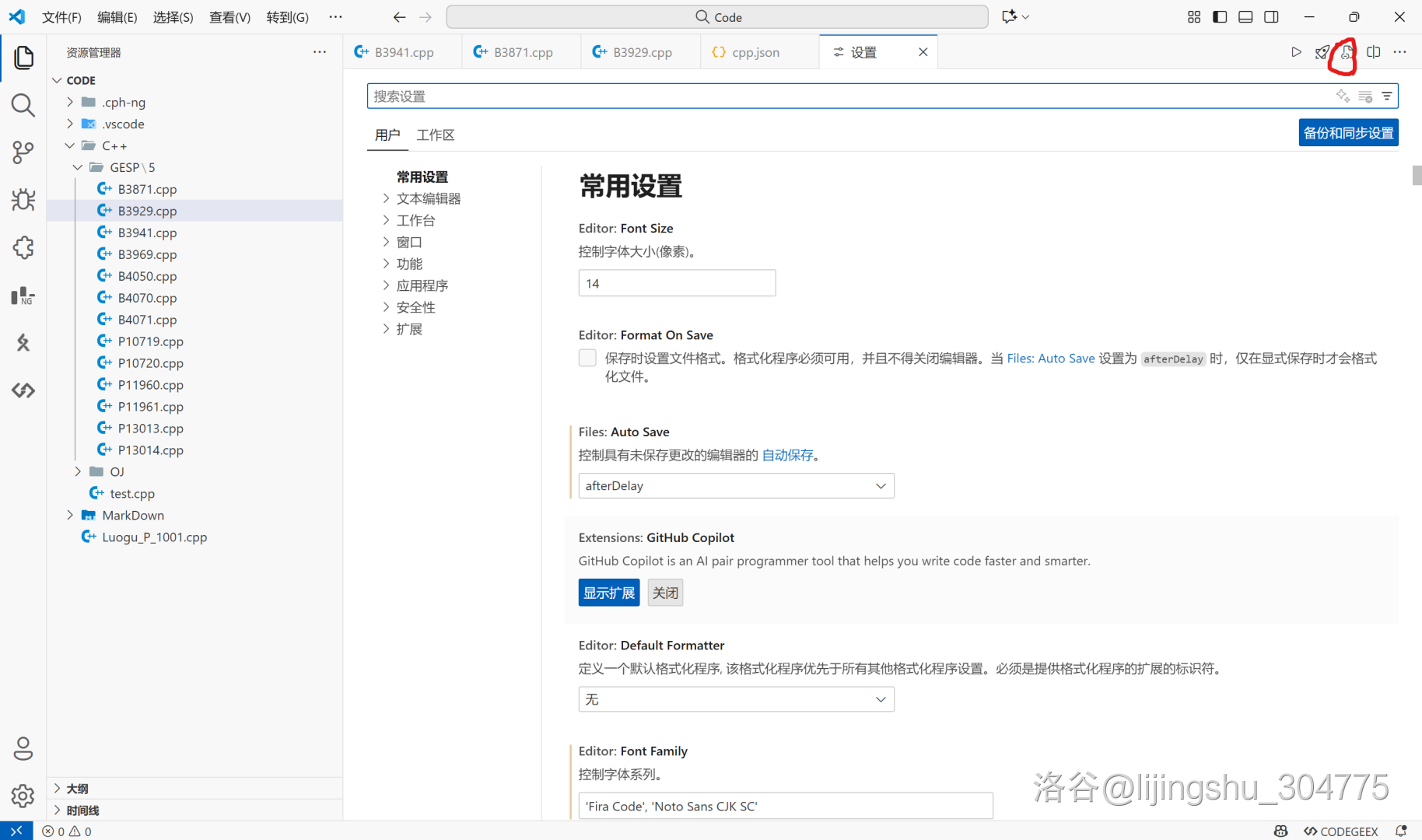Open the Source Control view

(x=23, y=152)
